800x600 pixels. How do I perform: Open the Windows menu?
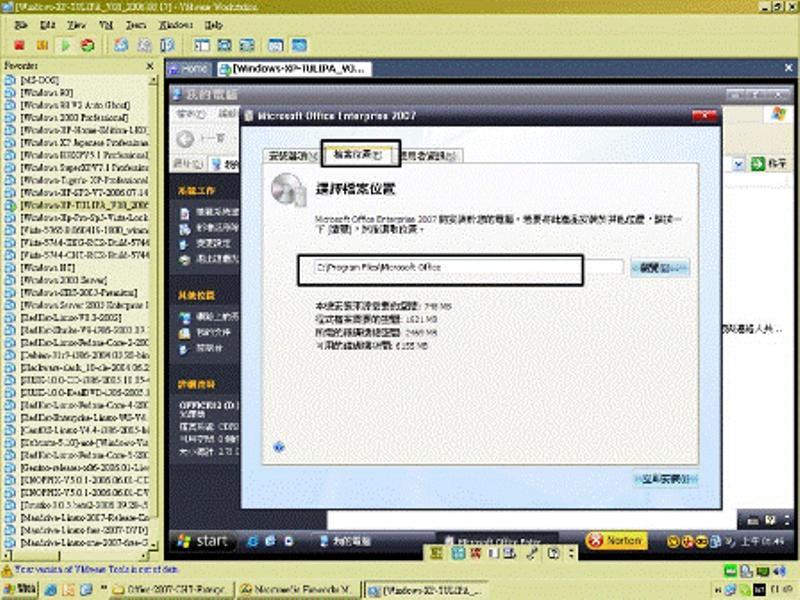coord(176,25)
